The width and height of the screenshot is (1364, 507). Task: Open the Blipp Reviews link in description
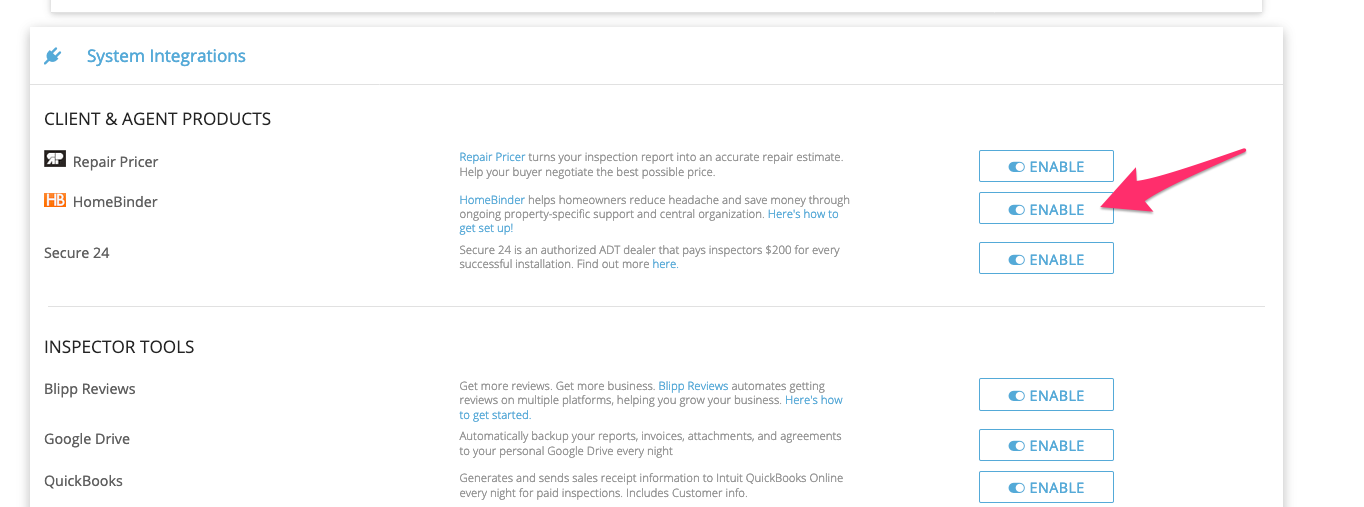coord(694,385)
